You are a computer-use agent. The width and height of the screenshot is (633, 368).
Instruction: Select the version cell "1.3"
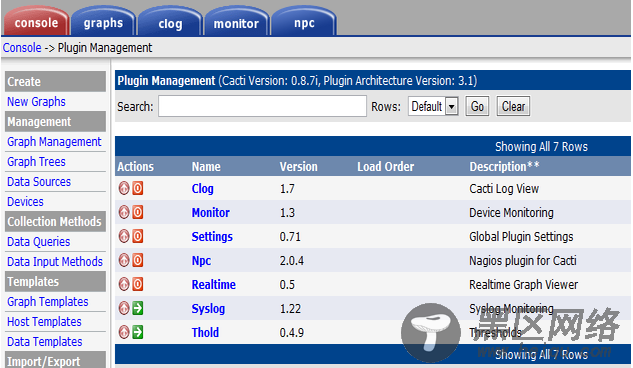point(287,213)
